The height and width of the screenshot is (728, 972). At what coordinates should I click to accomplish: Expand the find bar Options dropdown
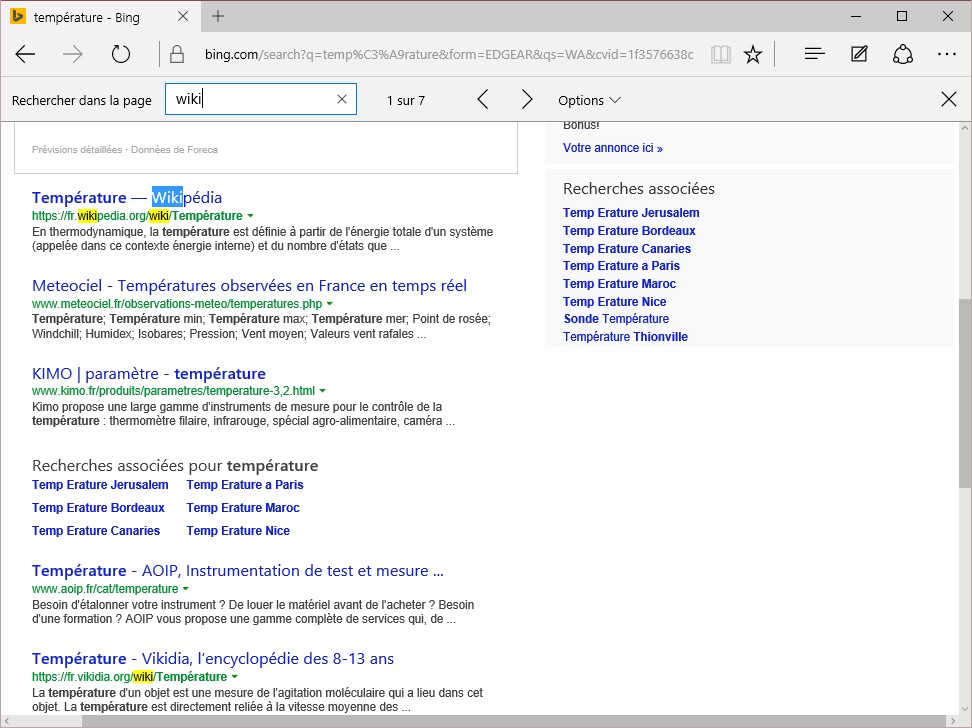click(589, 100)
